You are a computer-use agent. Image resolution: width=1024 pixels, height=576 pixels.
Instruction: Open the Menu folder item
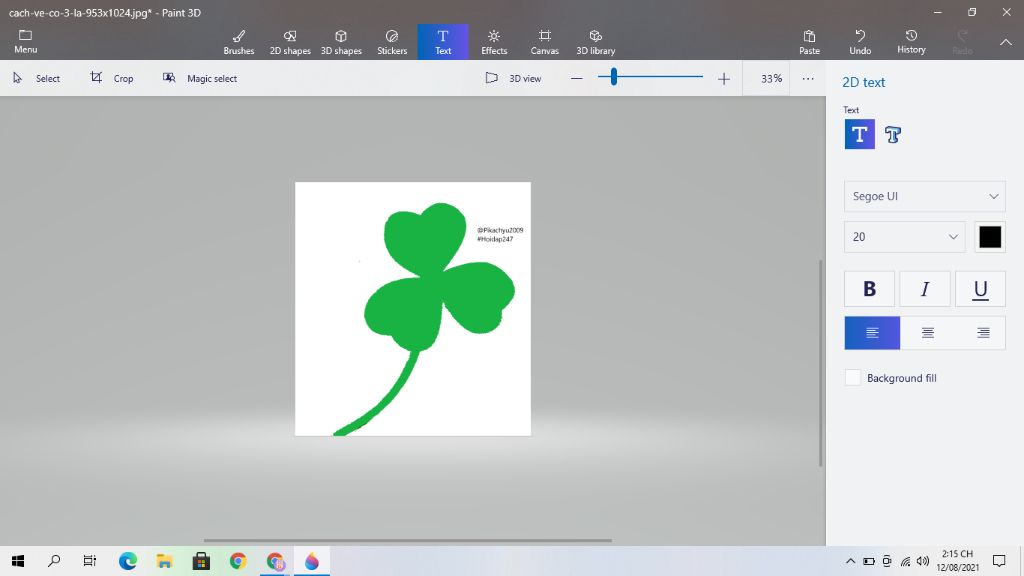coord(26,41)
